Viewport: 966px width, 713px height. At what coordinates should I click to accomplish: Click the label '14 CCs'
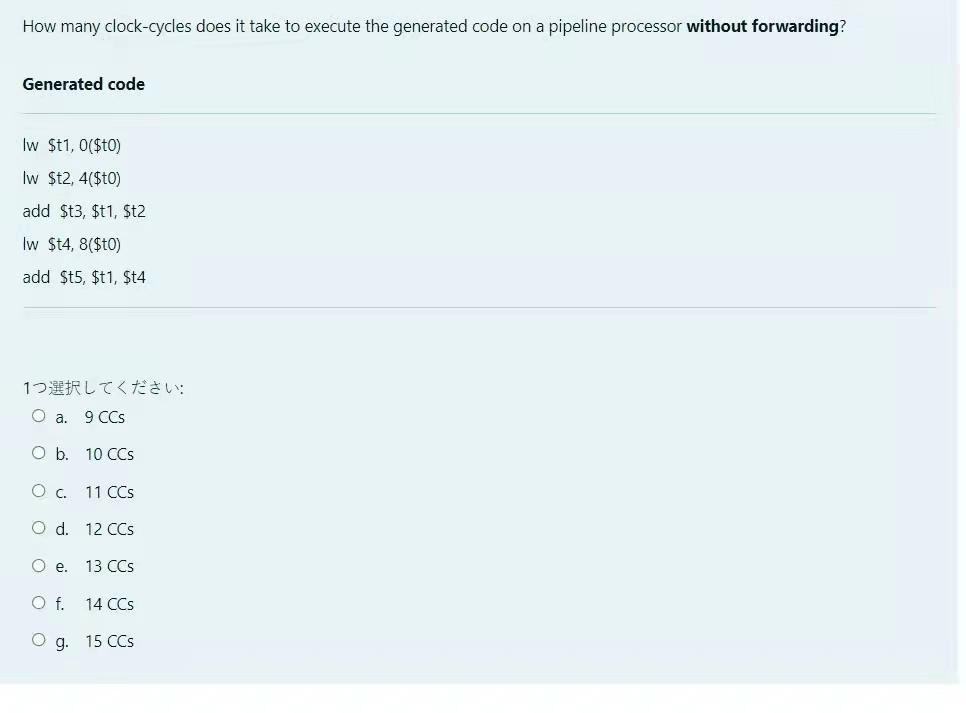click(109, 604)
